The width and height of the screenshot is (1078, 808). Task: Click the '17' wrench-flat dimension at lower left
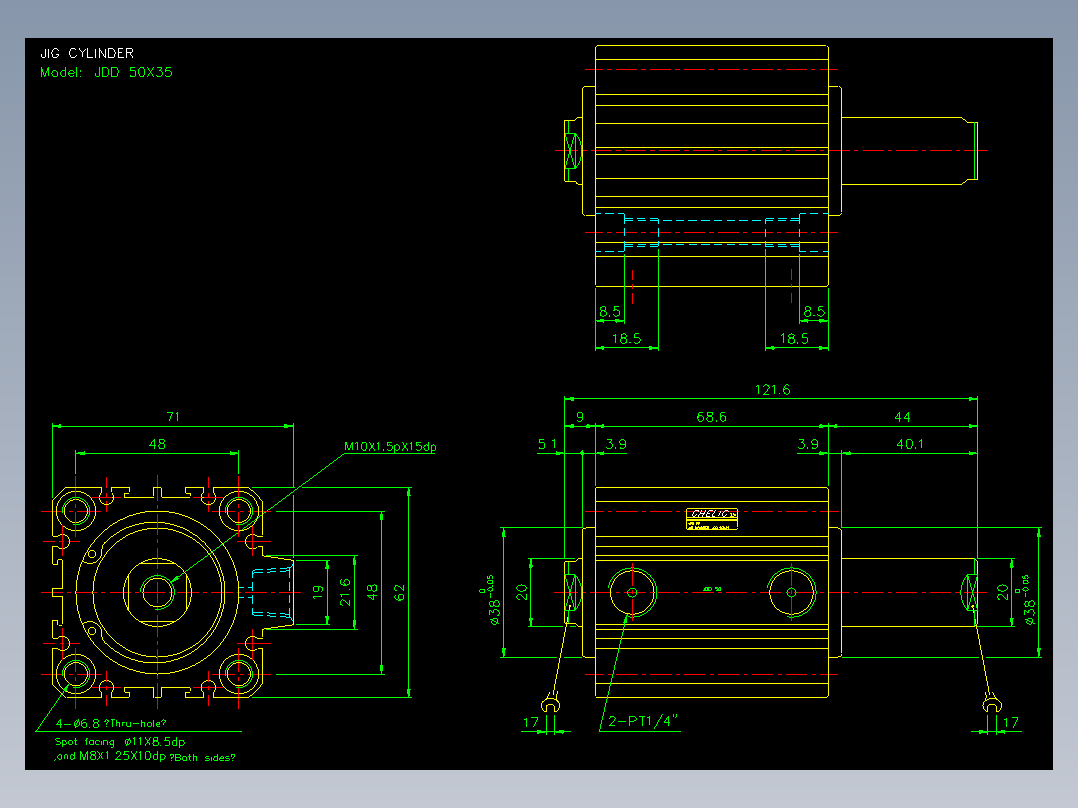pyautogui.click(x=531, y=723)
